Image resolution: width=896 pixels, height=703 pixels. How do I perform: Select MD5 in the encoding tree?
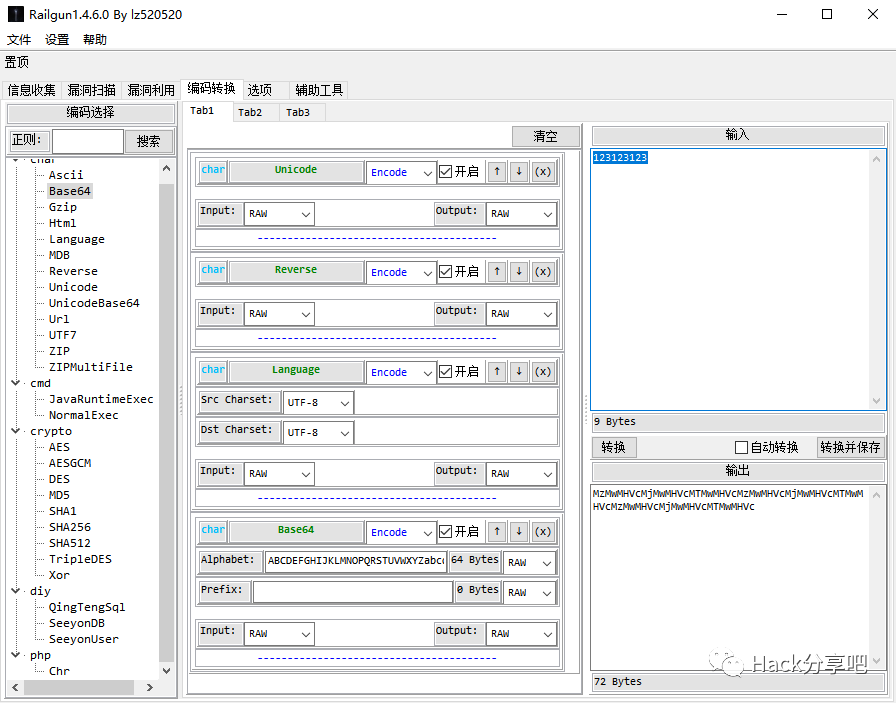click(59, 495)
